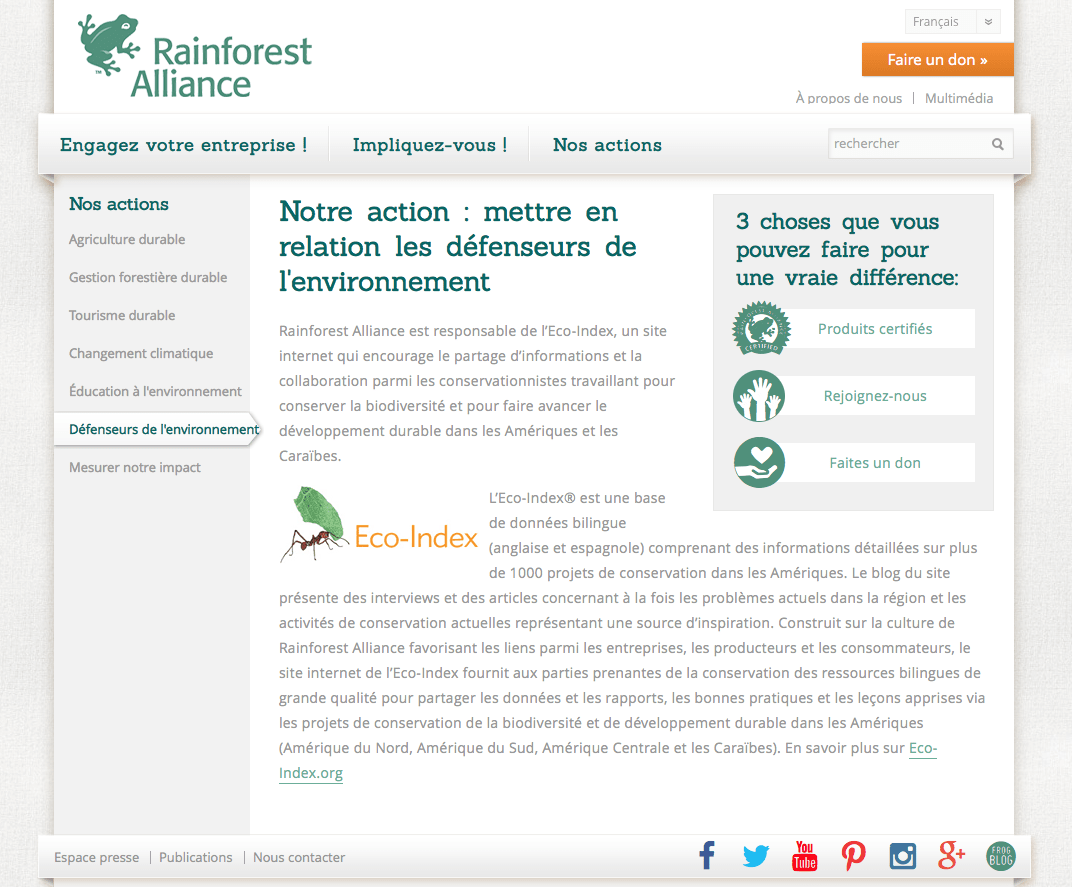Click the search magnifying glass icon

997,144
